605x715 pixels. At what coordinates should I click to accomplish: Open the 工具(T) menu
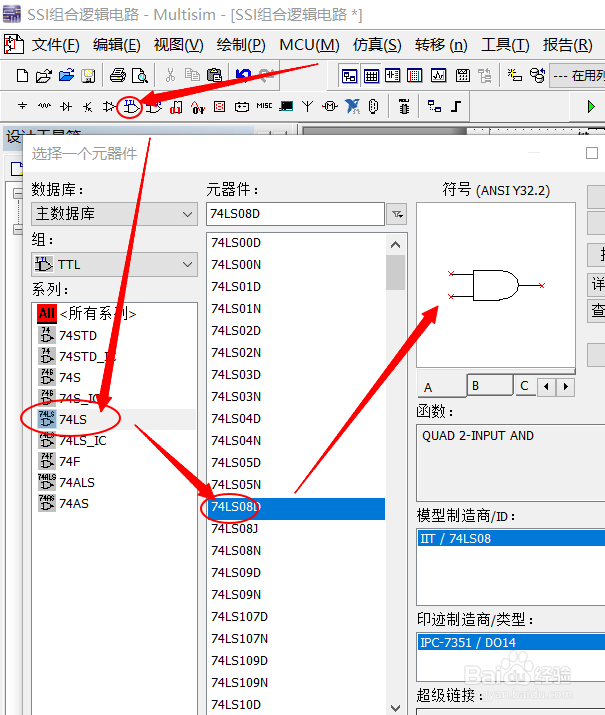point(505,45)
